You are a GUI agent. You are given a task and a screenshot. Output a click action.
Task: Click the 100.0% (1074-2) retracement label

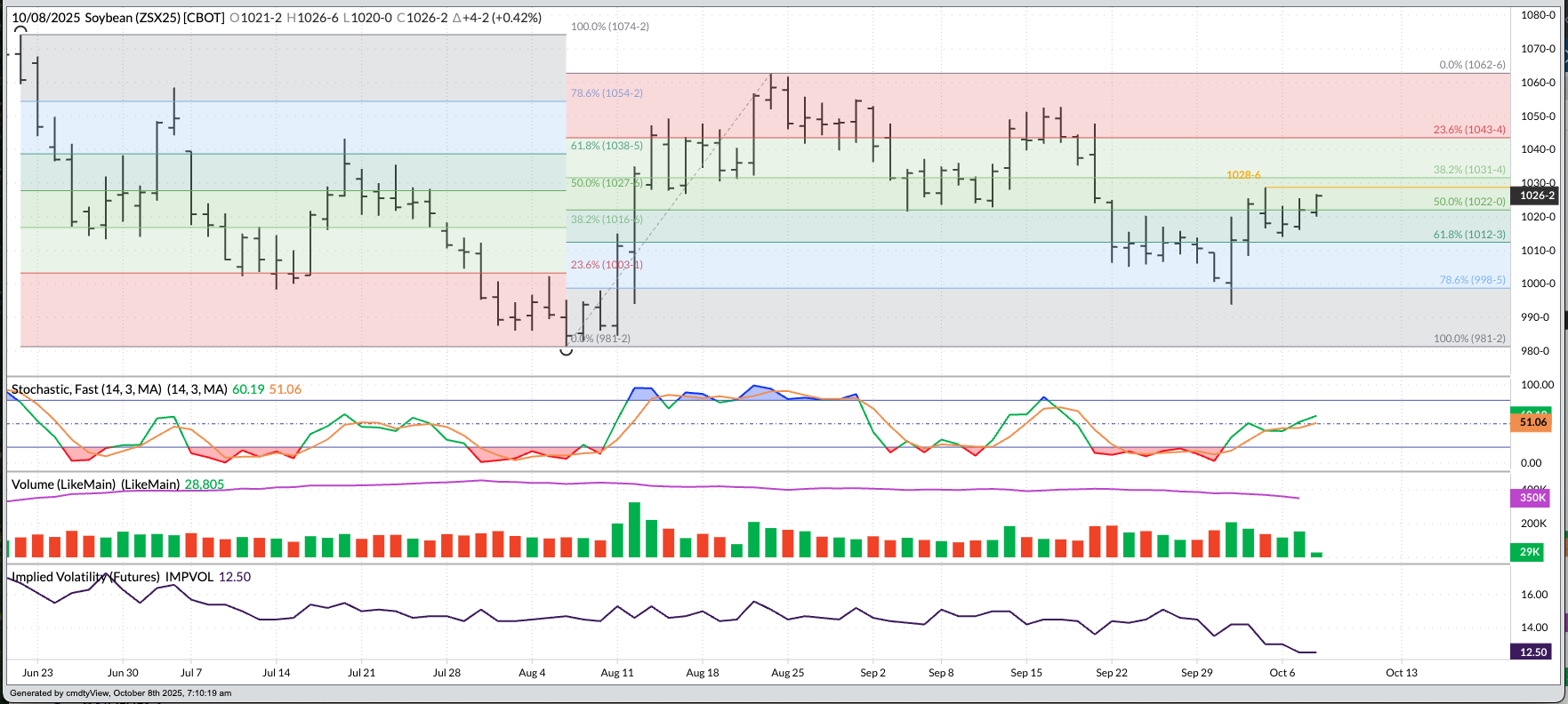pos(609,27)
